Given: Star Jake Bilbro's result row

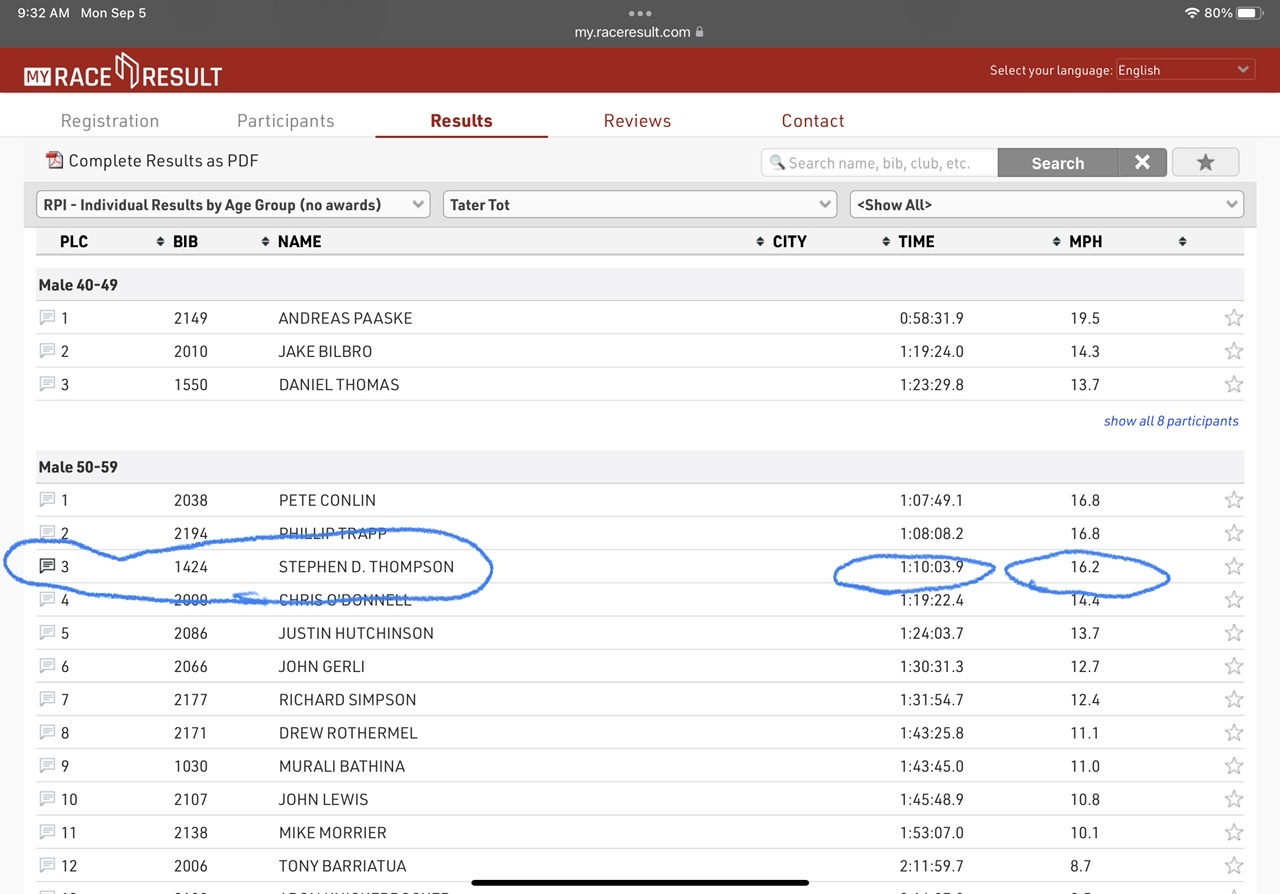Looking at the screenshot, I should point(1234,351).
